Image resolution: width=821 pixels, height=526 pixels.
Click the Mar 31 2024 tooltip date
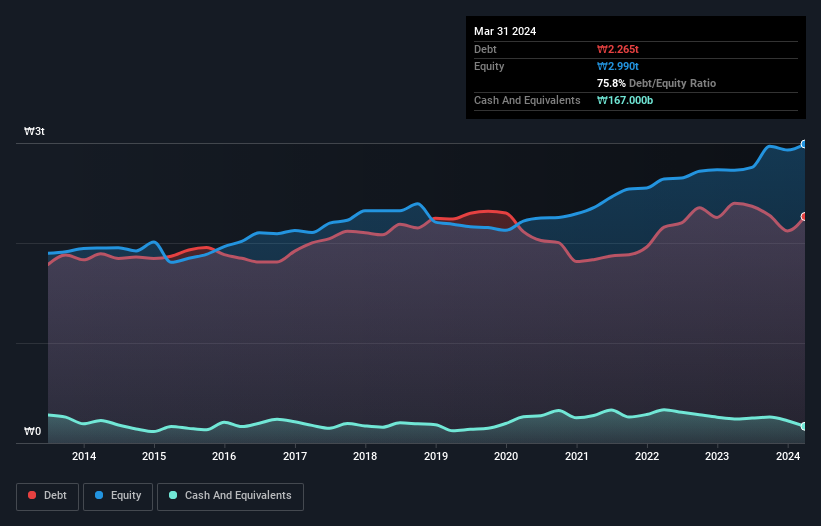click(505, 31)
